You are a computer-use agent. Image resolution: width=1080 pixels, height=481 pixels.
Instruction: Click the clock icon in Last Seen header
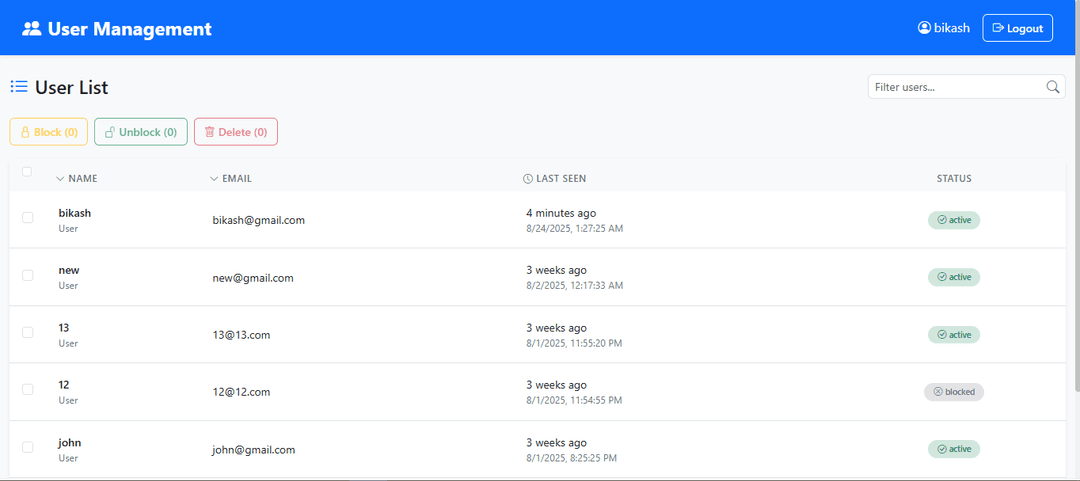(x=528, y=178)
